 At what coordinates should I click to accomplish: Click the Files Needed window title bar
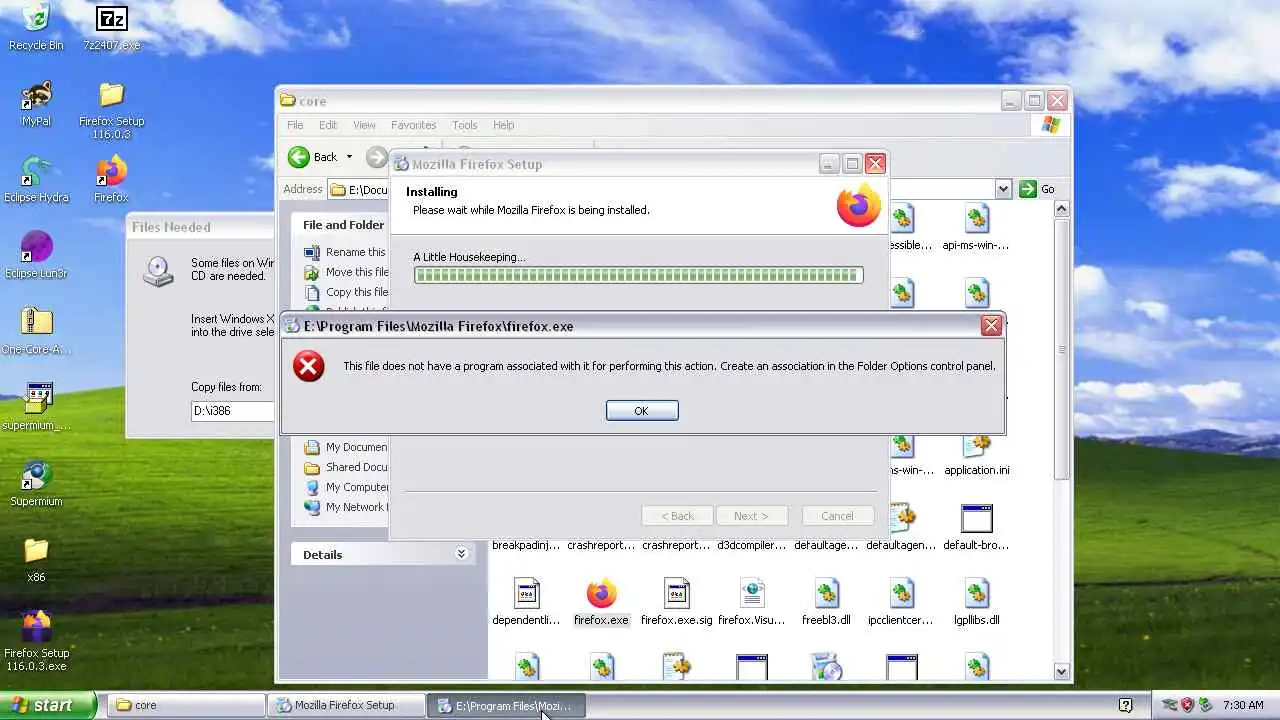201,227
